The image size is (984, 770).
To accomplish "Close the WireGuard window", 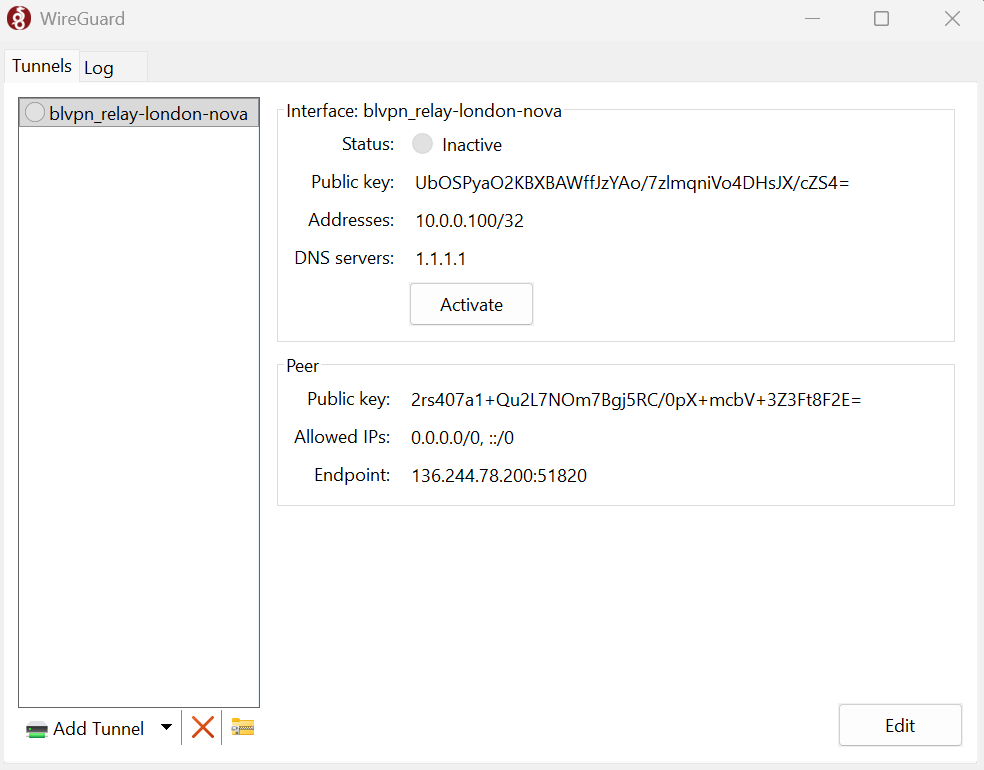I will 952,19.
